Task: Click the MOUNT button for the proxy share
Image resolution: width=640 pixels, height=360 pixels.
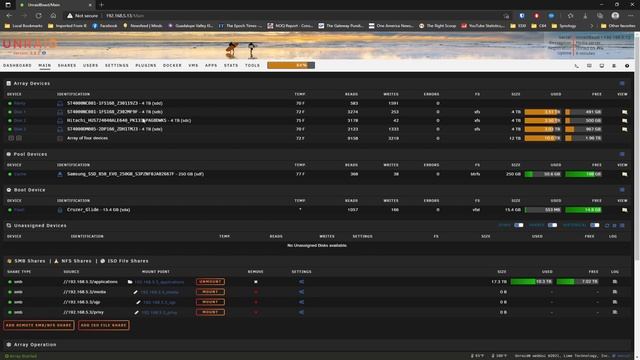Action: 210,312
